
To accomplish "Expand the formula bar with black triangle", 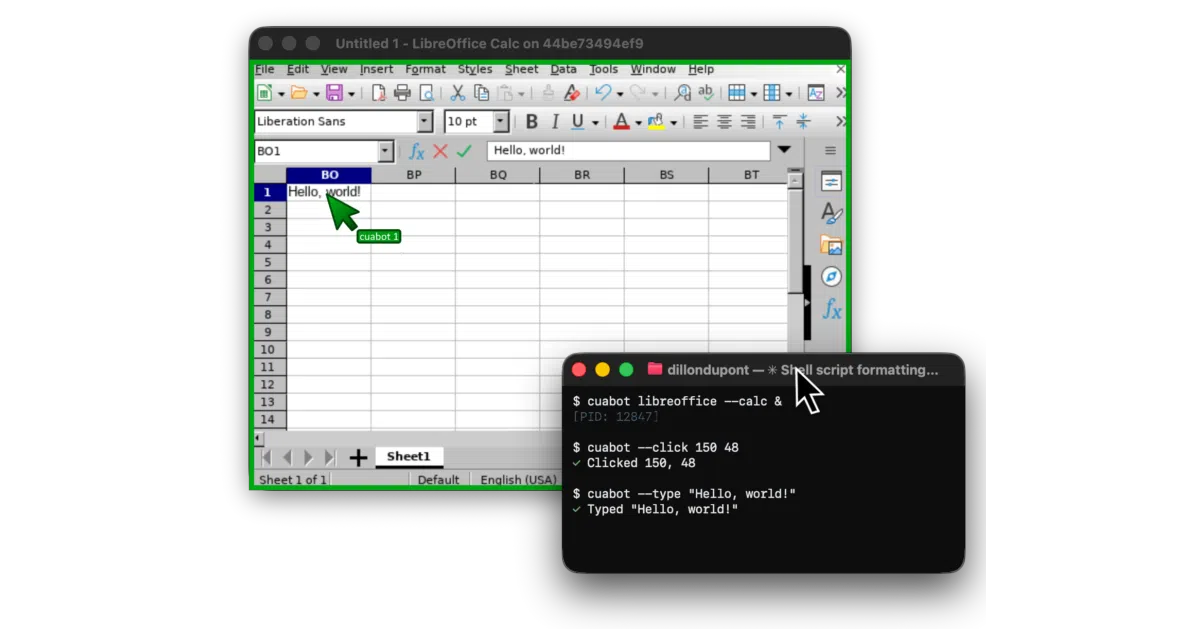I will 784,150.
